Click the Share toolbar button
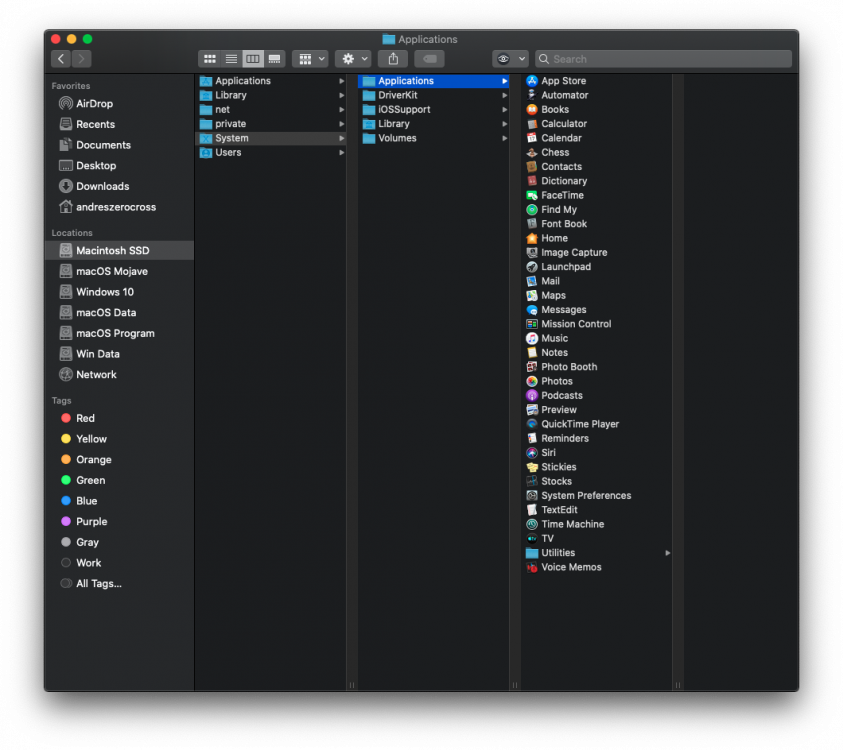The image size is (843, 750). tap(393, 59)
